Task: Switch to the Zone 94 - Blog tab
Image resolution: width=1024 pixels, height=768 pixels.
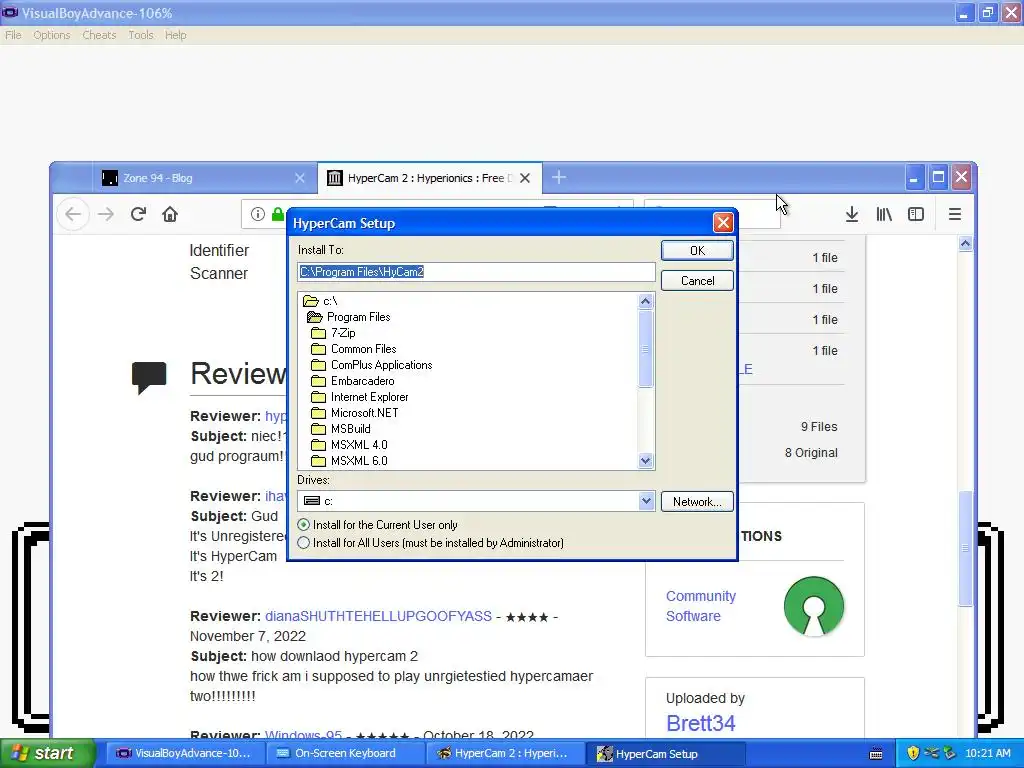Action: tap(204, 178)
